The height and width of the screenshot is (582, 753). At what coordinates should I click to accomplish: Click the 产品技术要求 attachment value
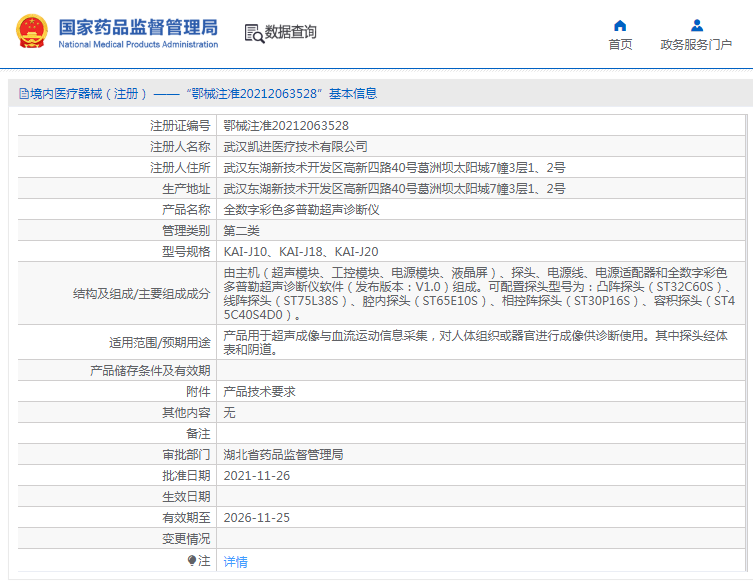tap(259, 392)
